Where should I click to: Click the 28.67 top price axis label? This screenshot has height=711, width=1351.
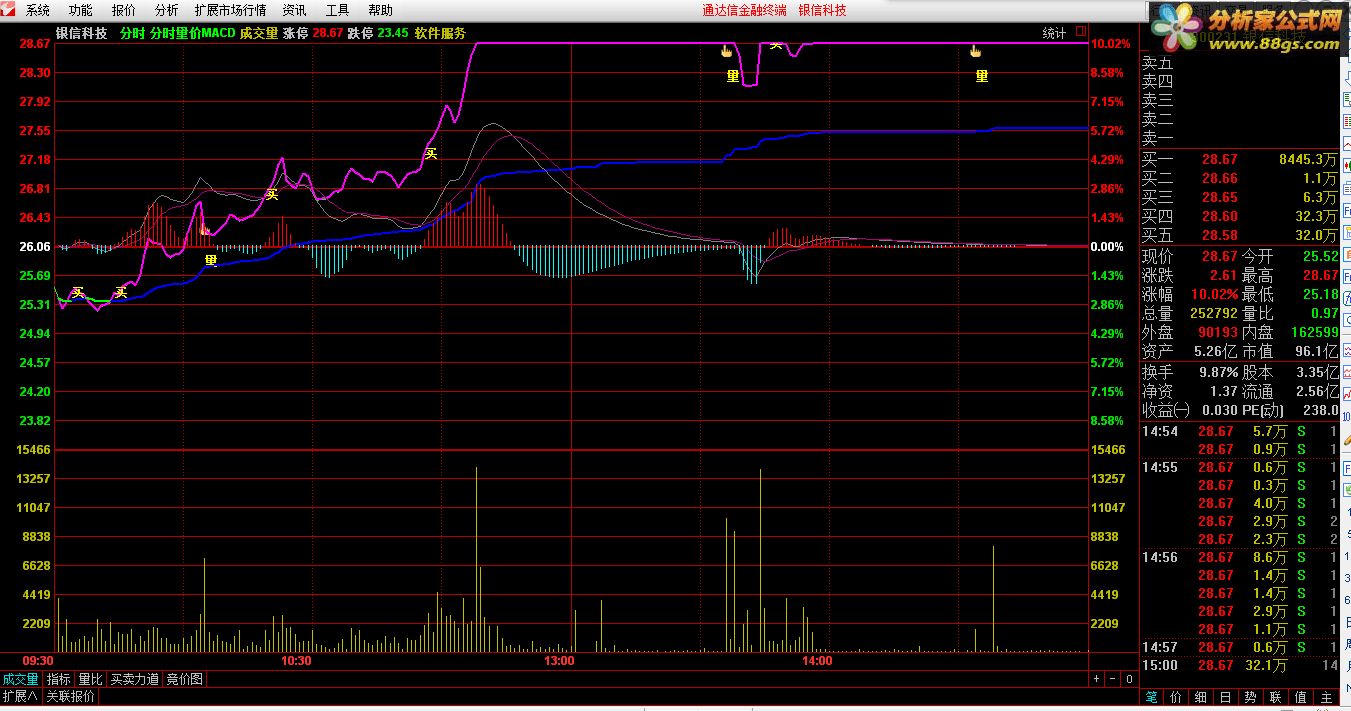tap(35, 44)
